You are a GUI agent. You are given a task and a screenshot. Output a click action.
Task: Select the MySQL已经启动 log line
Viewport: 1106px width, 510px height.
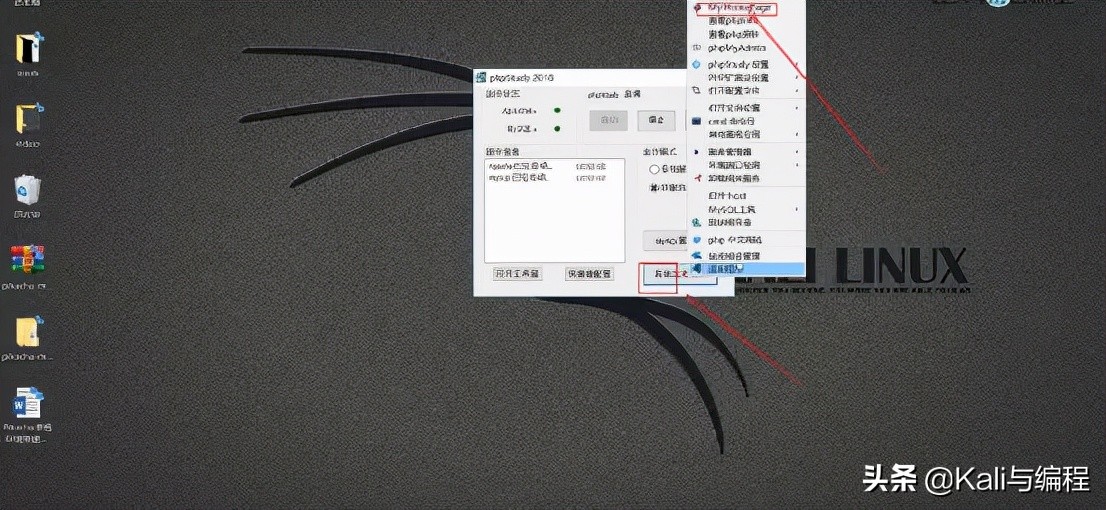547,178
